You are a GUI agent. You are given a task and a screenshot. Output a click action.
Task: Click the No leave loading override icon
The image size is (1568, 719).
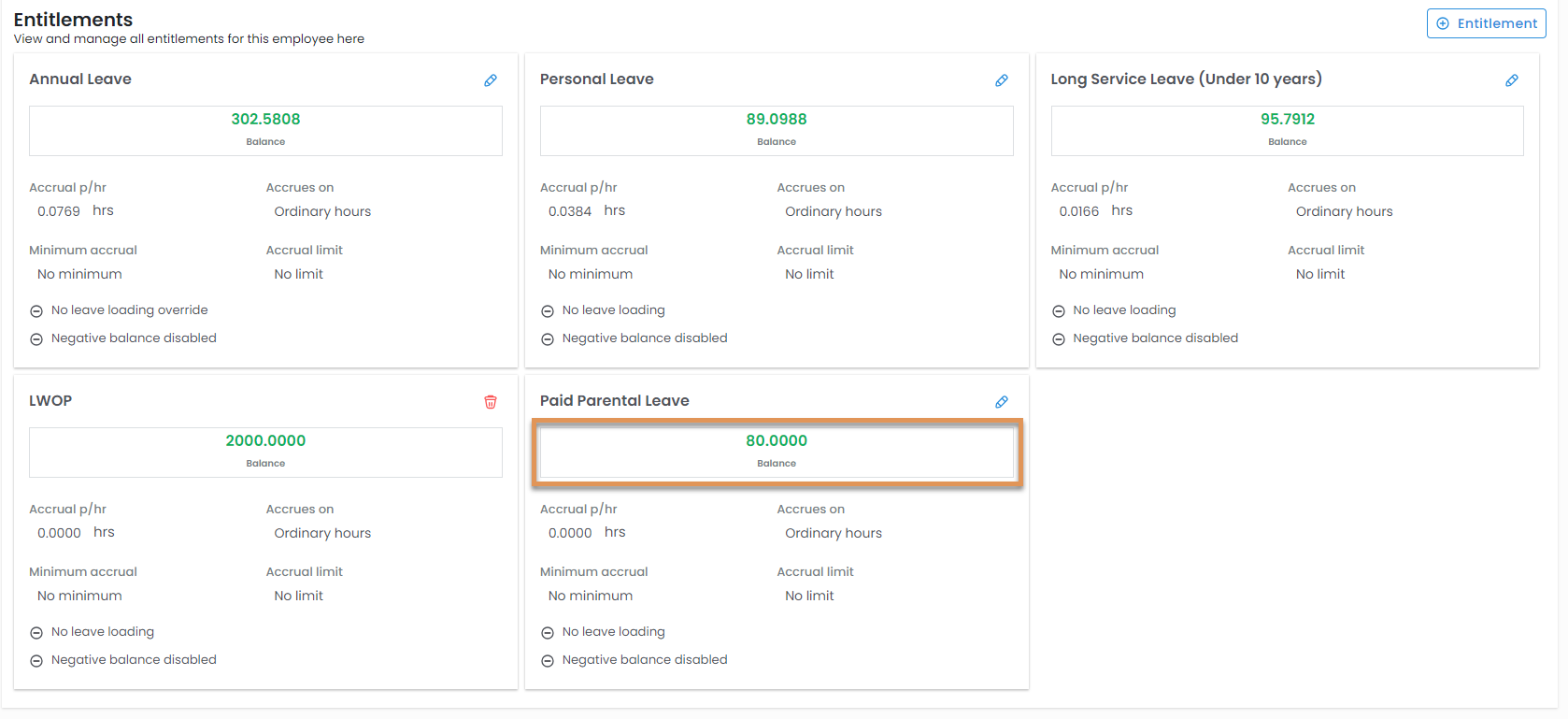pyautogui.click(x=36, y=311)
